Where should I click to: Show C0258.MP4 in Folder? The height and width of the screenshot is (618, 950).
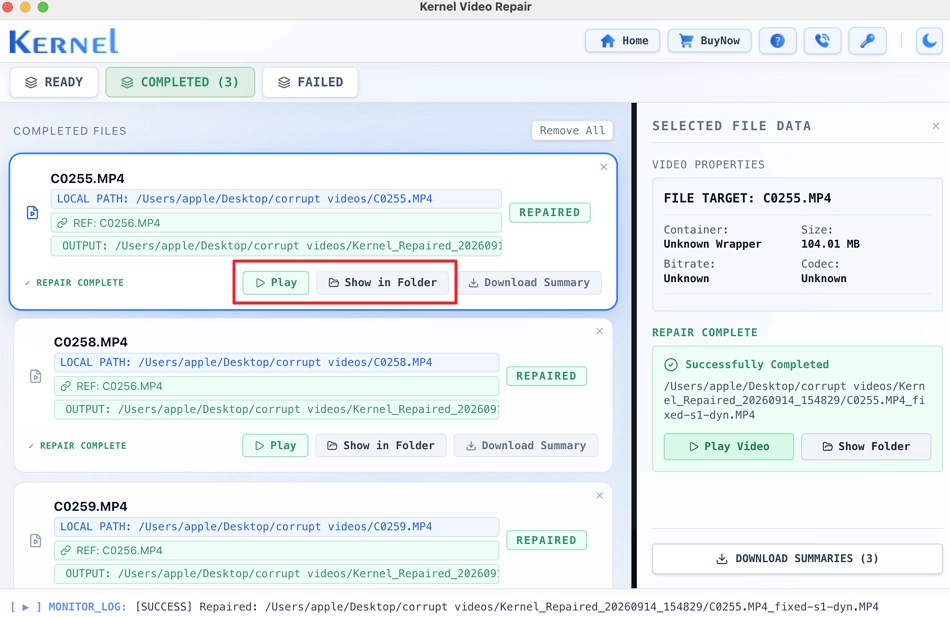[x=381, y=445]
